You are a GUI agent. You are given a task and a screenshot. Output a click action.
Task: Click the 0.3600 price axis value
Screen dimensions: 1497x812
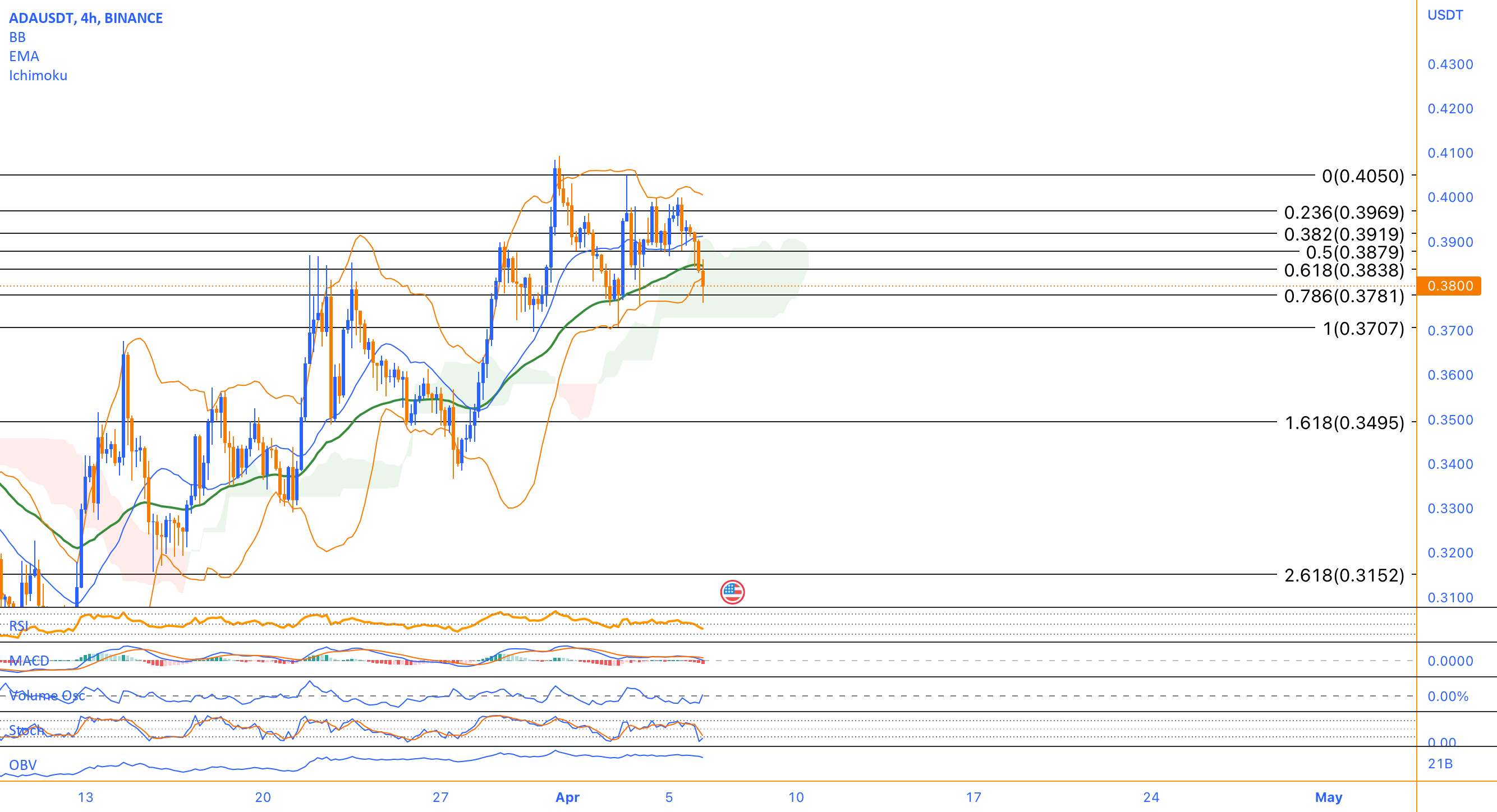[x=1450, y=375]
